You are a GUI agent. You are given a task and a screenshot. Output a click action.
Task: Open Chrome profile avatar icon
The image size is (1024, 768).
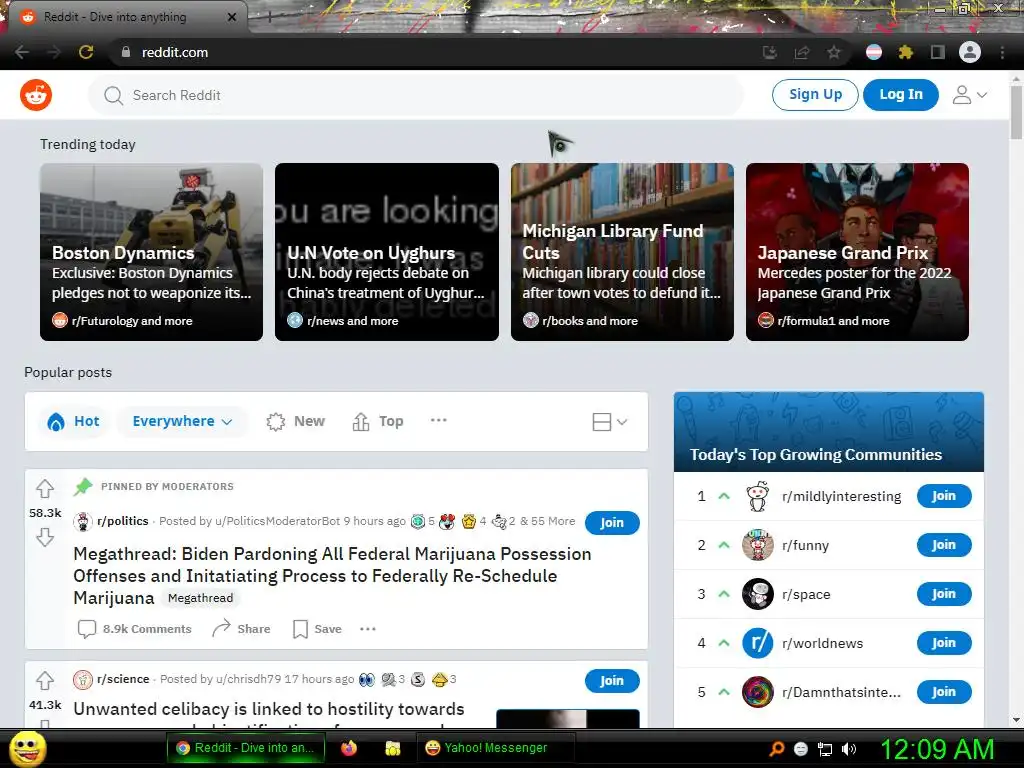pos(970,52)
